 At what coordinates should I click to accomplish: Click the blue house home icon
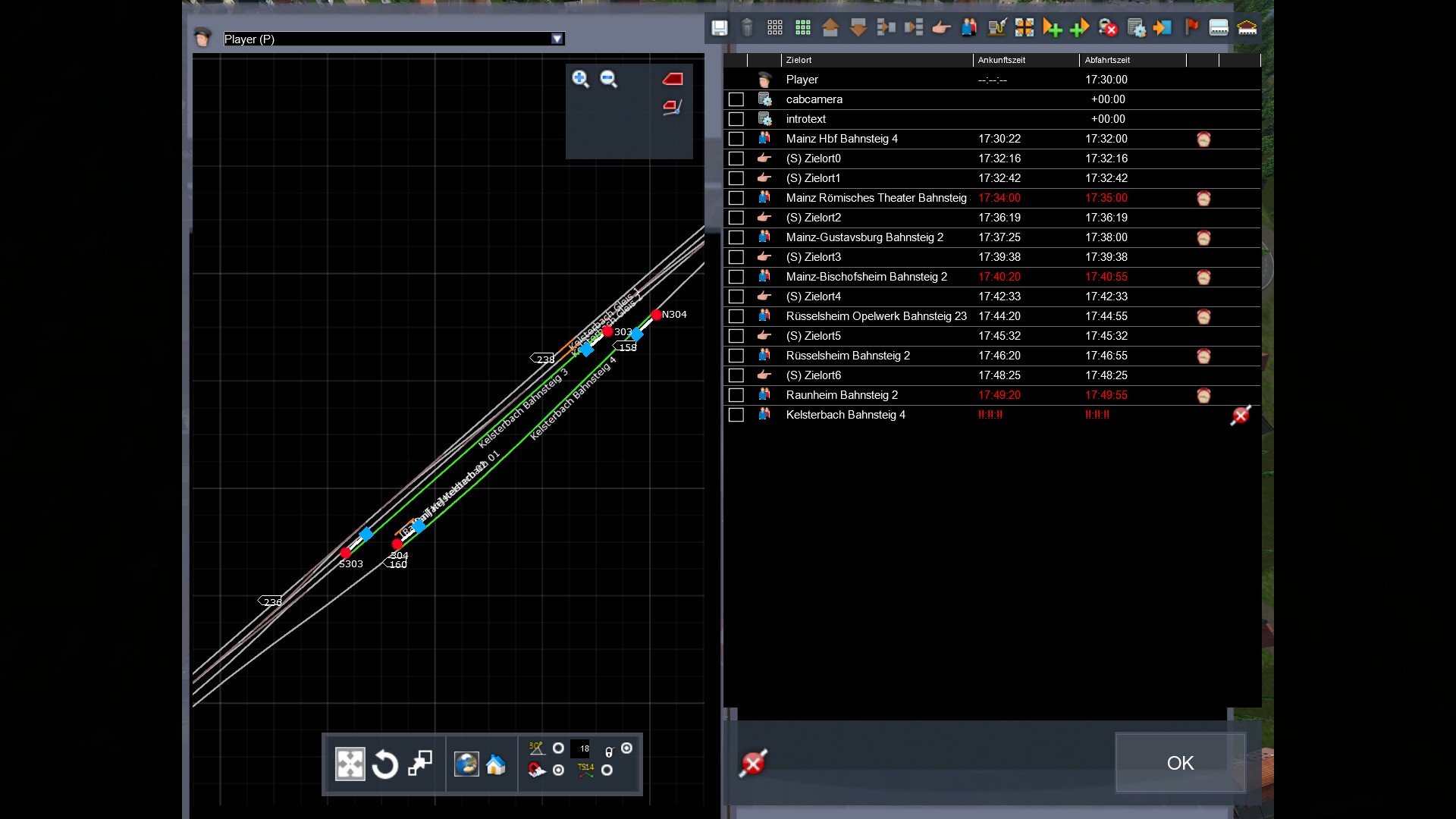[496, 764]
